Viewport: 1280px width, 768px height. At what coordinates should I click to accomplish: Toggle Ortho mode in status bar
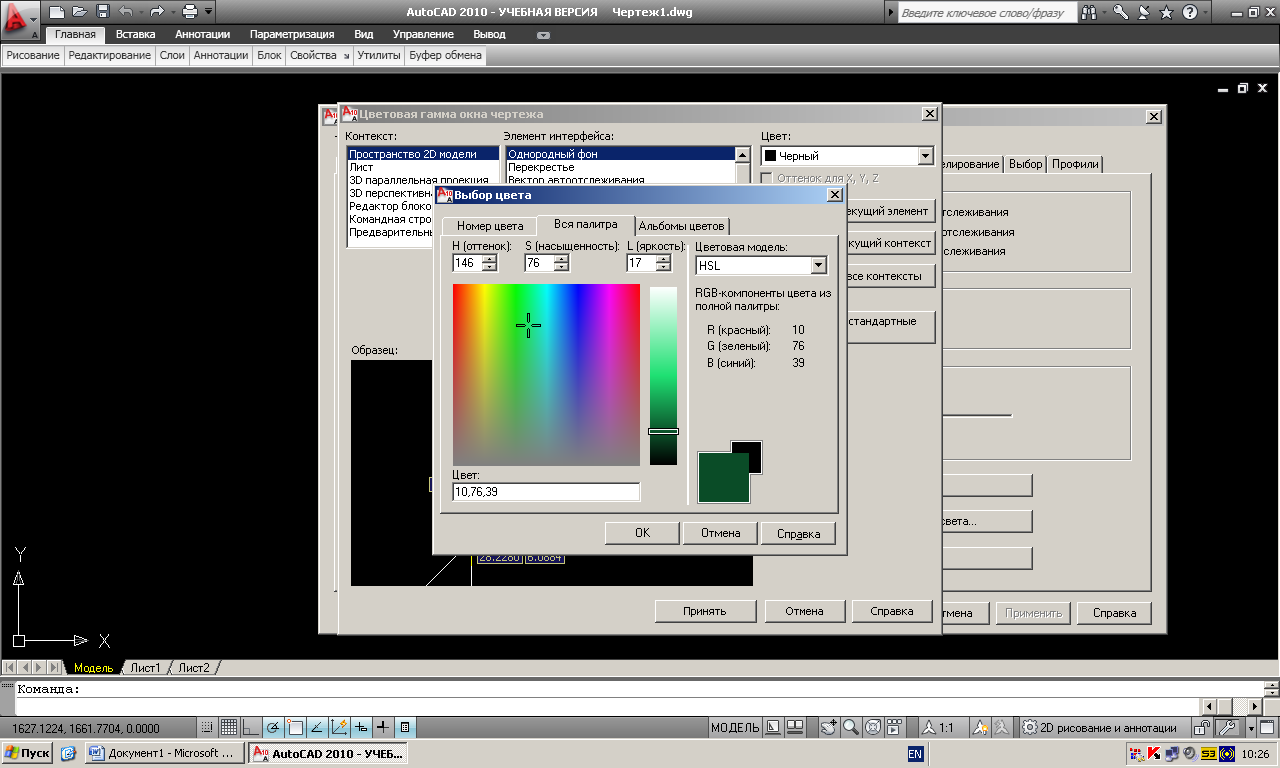(x=250, y=727)
